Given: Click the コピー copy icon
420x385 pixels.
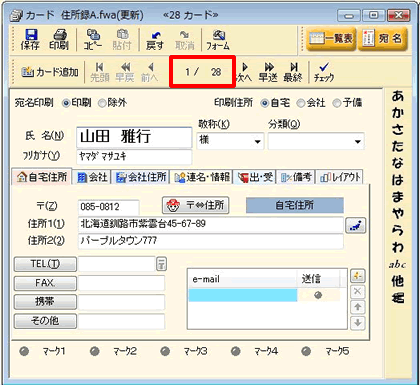Looking at the screenshot, I should coord(92,39).
